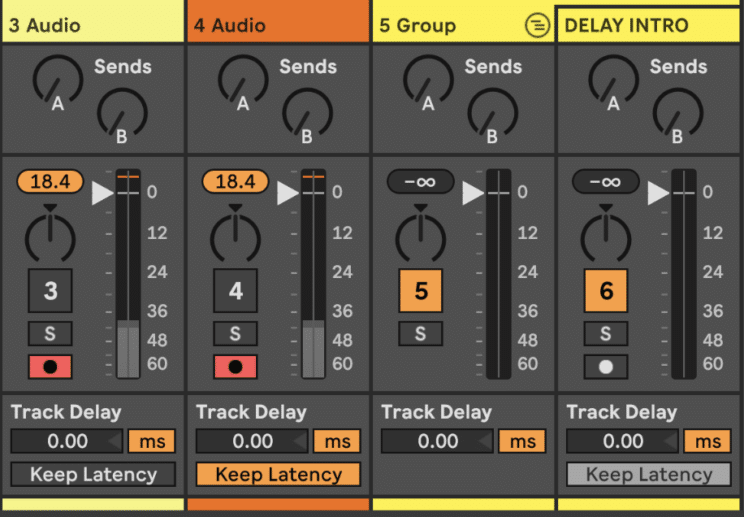Select the 3 Audio track header
The height and width of the screenshot is (517, 744).
coord(93,22)
